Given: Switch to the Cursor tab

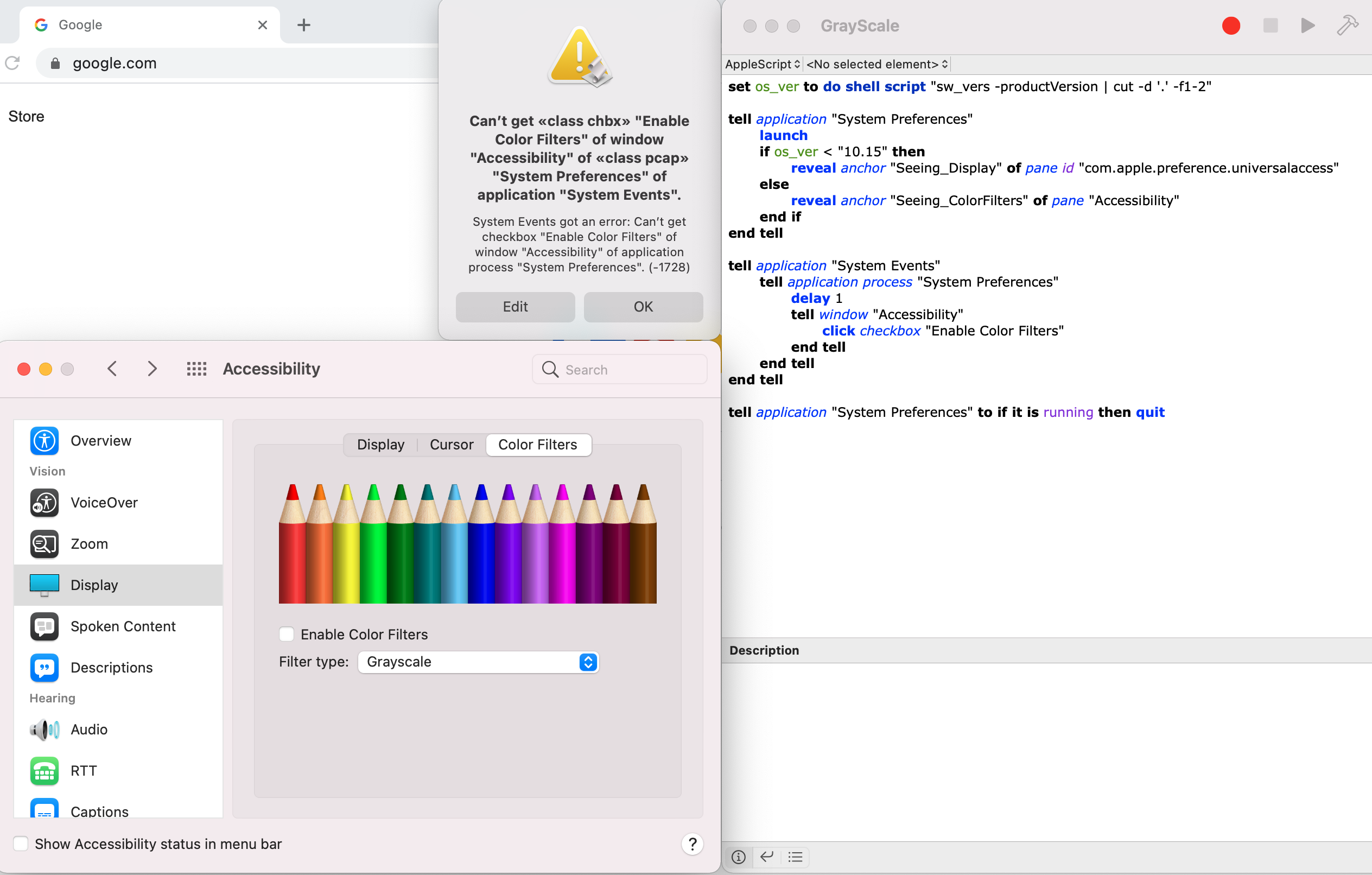Looking at the screenshot, I should 451,445.
